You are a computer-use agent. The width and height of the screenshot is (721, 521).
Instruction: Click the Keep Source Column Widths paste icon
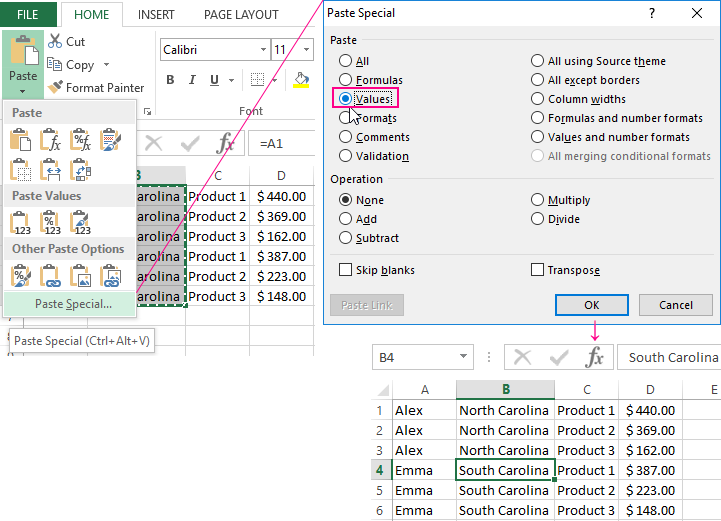[52, 170]
